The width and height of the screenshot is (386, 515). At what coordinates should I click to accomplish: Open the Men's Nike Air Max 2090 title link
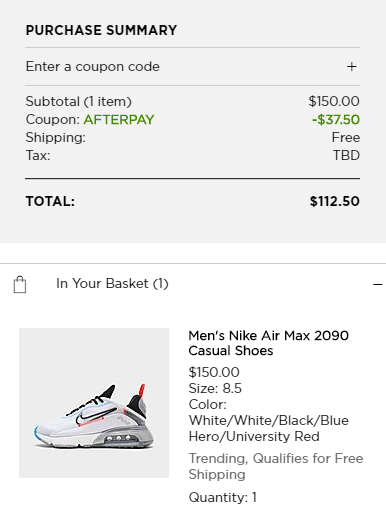point(268,343)
